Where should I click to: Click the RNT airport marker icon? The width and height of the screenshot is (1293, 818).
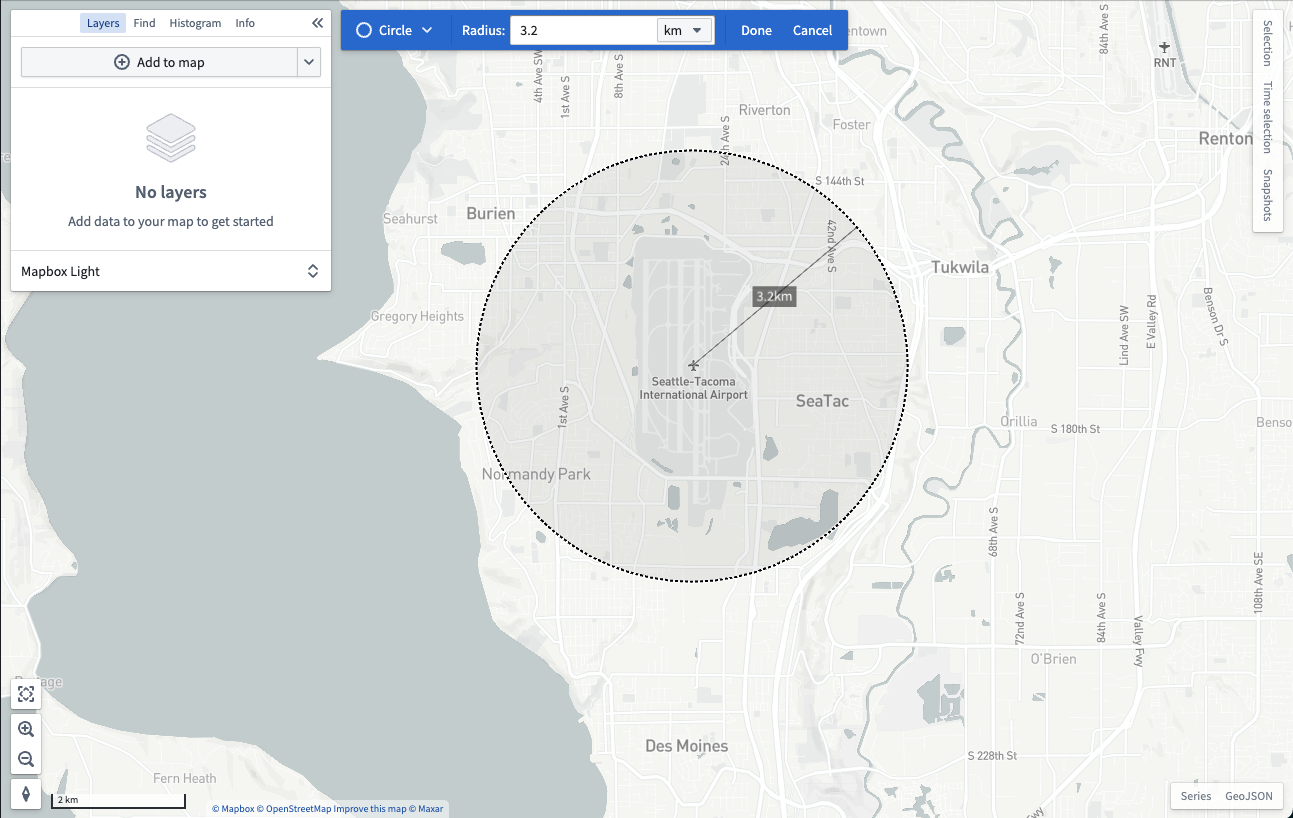coord(1164,47)
